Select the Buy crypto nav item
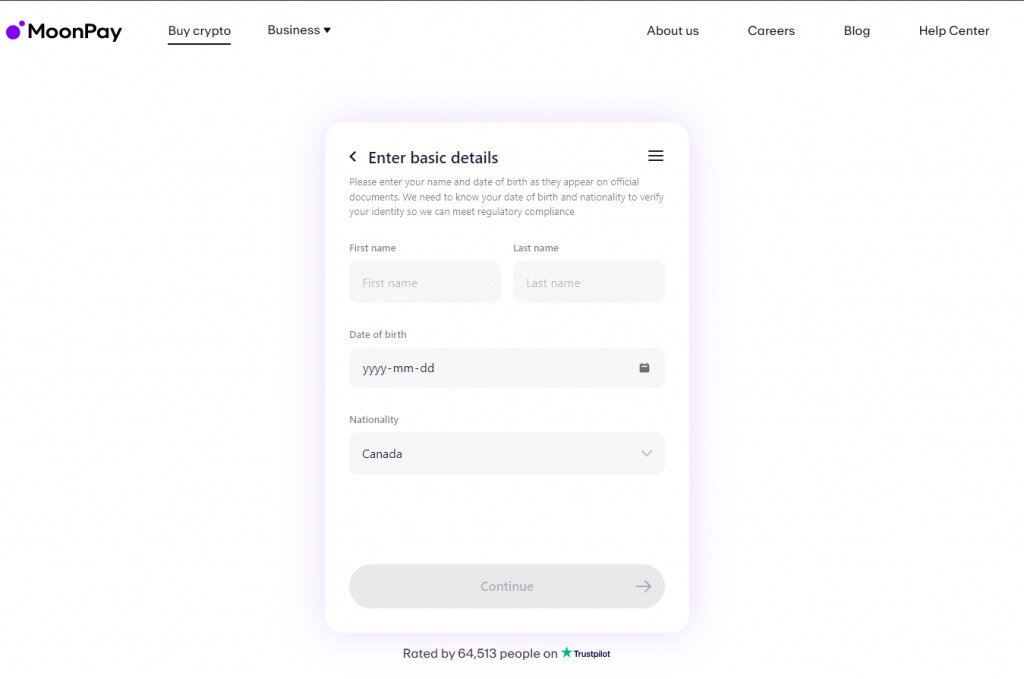Screen dimensions: 1024x679 point(198,30)
